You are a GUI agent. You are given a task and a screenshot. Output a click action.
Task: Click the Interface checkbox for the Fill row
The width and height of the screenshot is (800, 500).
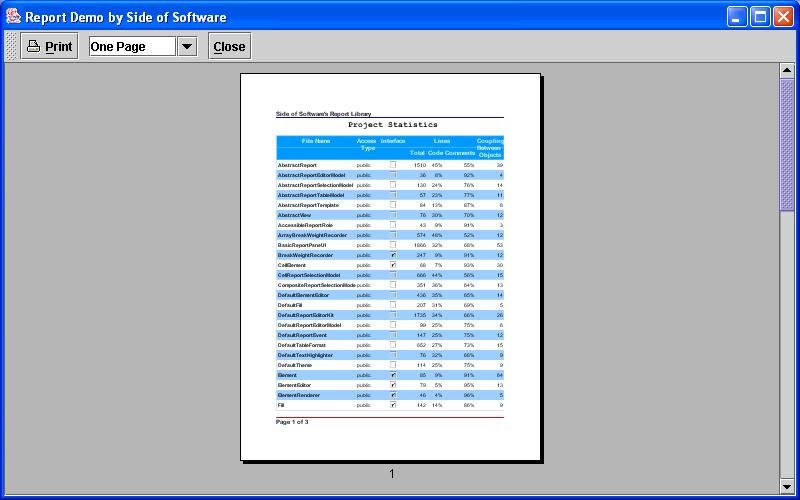(393, 405)
